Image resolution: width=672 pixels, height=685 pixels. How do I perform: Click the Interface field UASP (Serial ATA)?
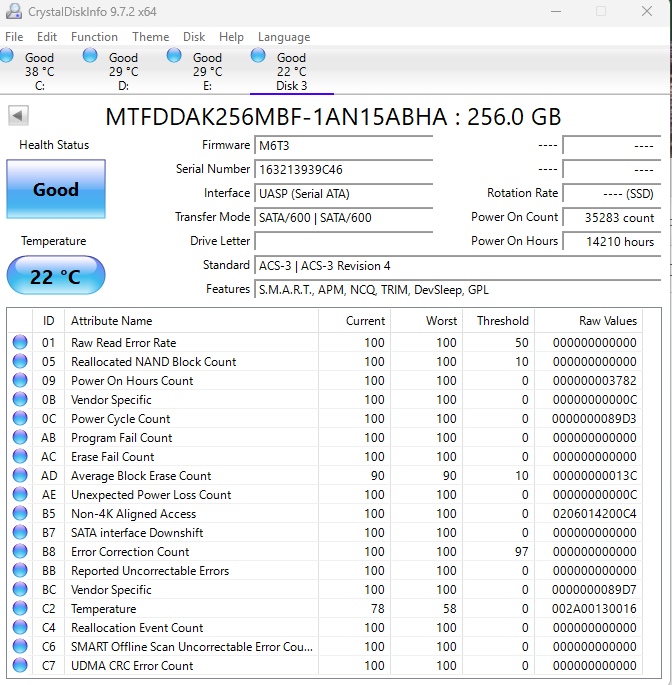343,194
